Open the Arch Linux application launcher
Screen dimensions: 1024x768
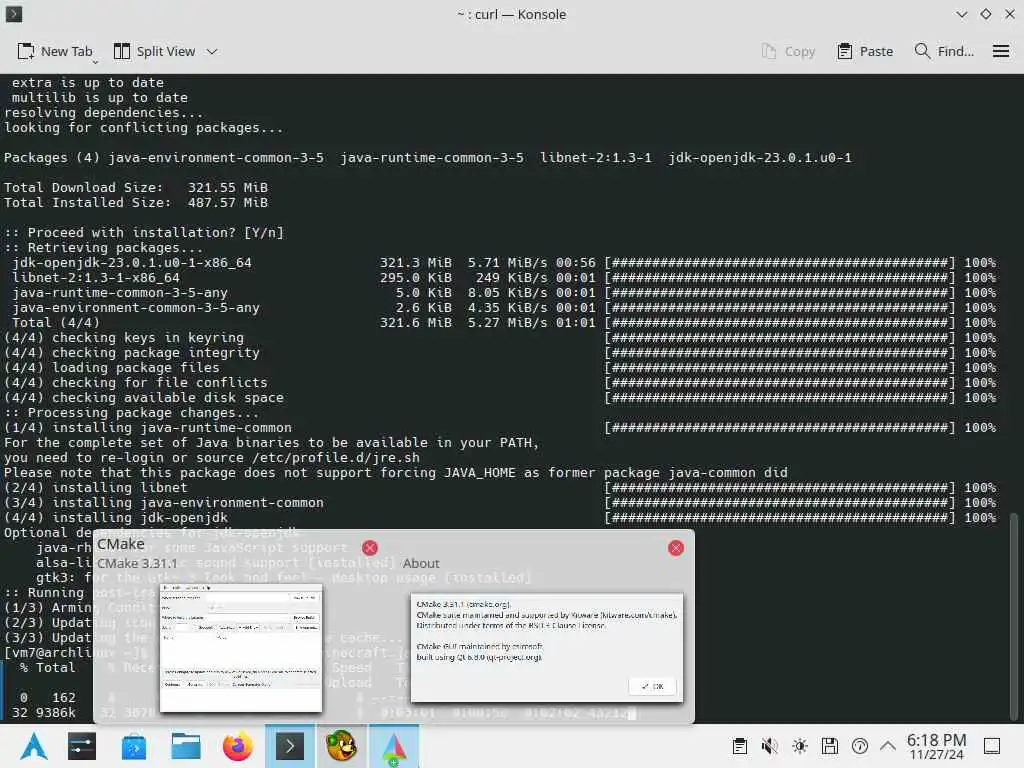[x=33, y=746]
